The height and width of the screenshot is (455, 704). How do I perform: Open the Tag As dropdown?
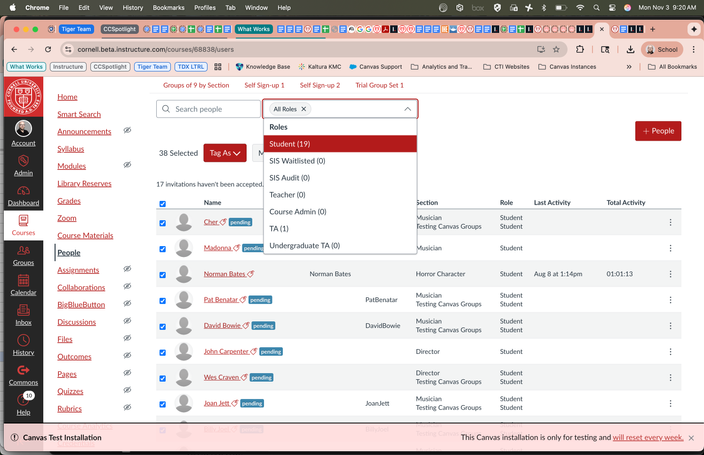(x=225, y=153)
